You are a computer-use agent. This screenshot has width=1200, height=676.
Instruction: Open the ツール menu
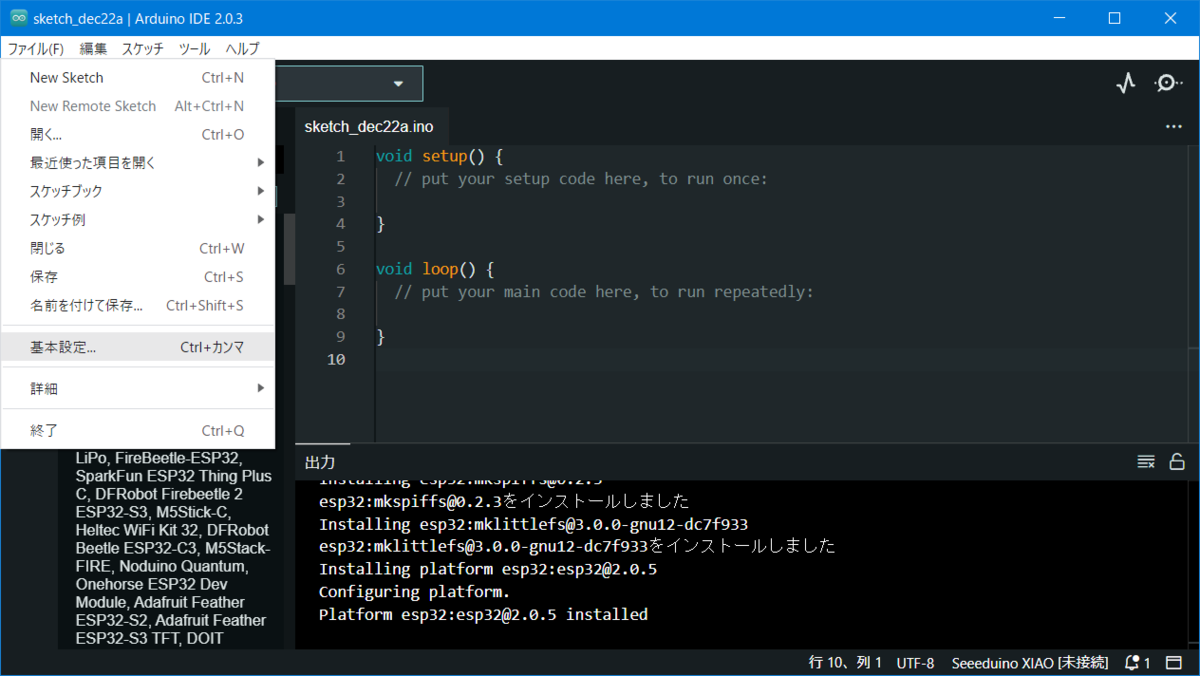[x=194, y=48]
